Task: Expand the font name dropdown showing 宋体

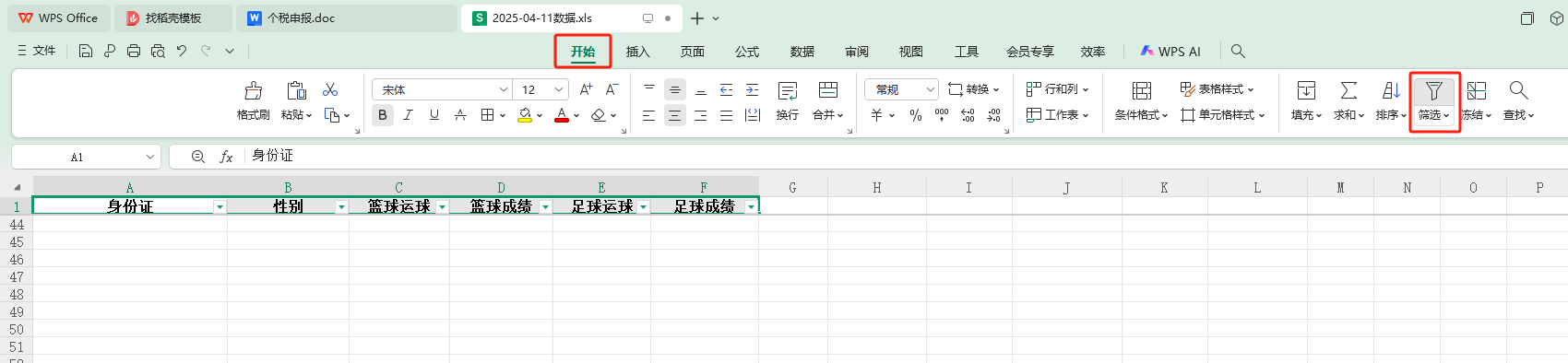Action: [504, 89]
